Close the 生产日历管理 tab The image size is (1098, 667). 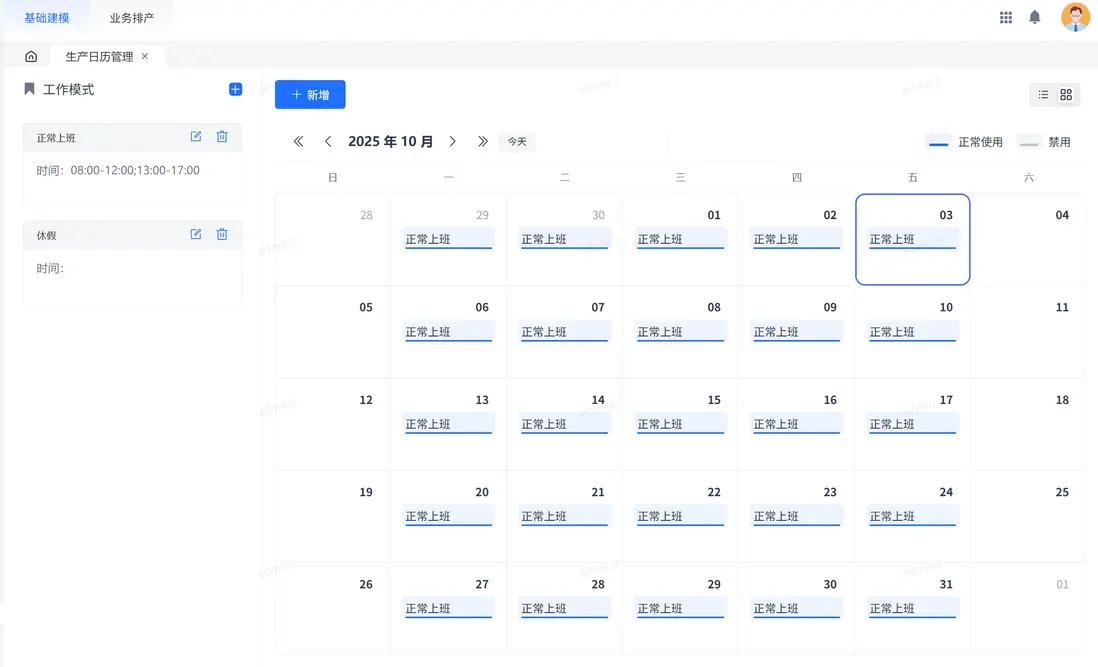(145, 57)
